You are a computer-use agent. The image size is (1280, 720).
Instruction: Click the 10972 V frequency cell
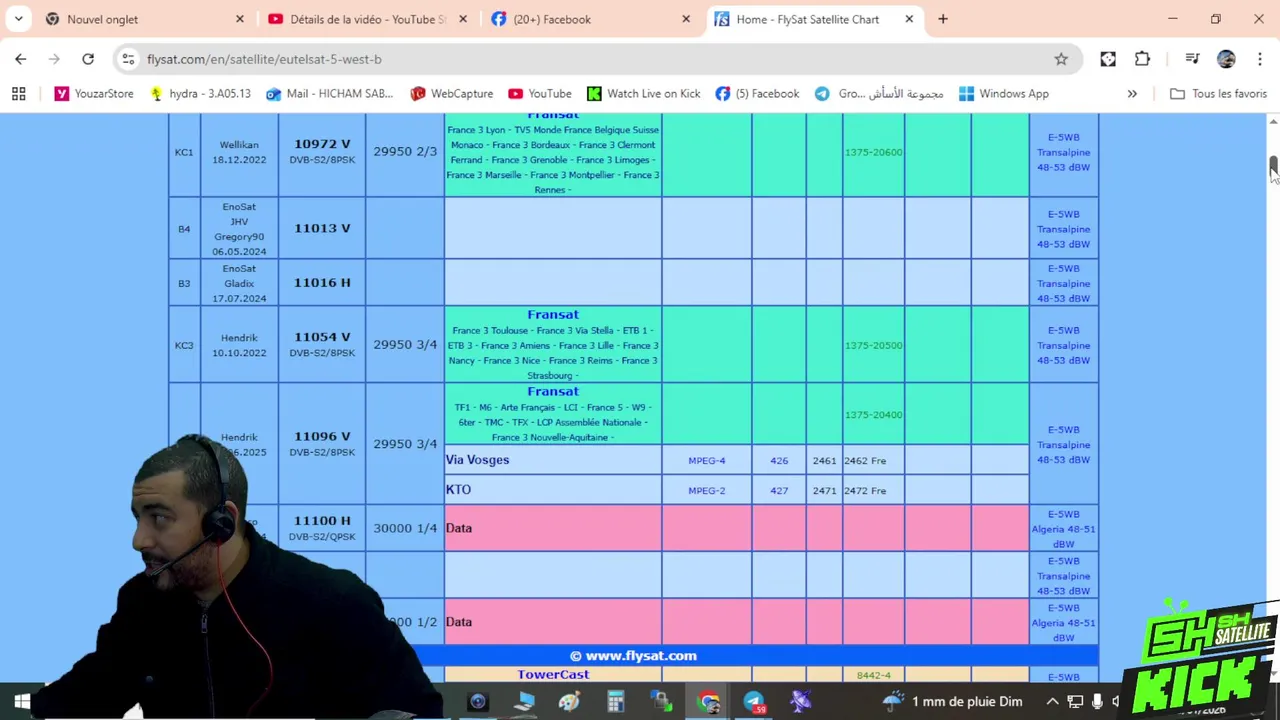click(322, 151)
